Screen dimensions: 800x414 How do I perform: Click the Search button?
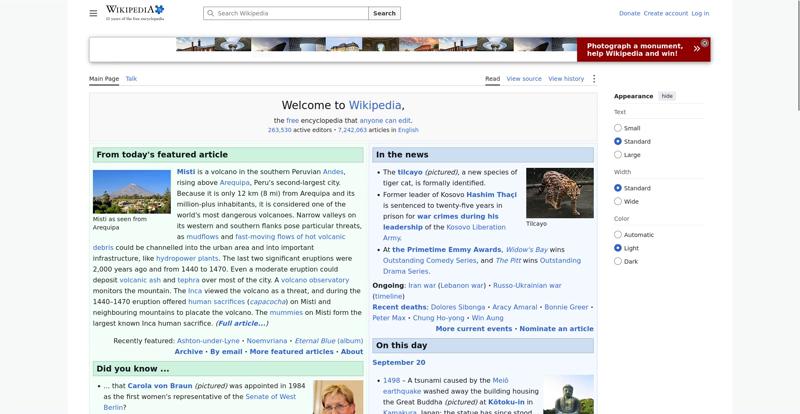tap(384, 13)
